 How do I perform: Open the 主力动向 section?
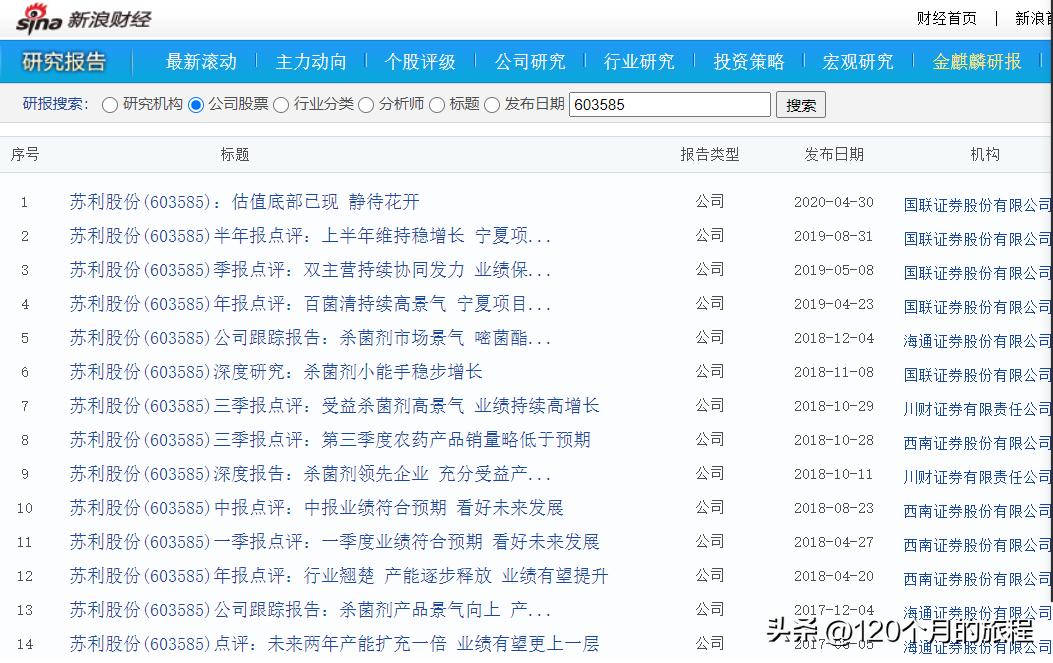311,61
